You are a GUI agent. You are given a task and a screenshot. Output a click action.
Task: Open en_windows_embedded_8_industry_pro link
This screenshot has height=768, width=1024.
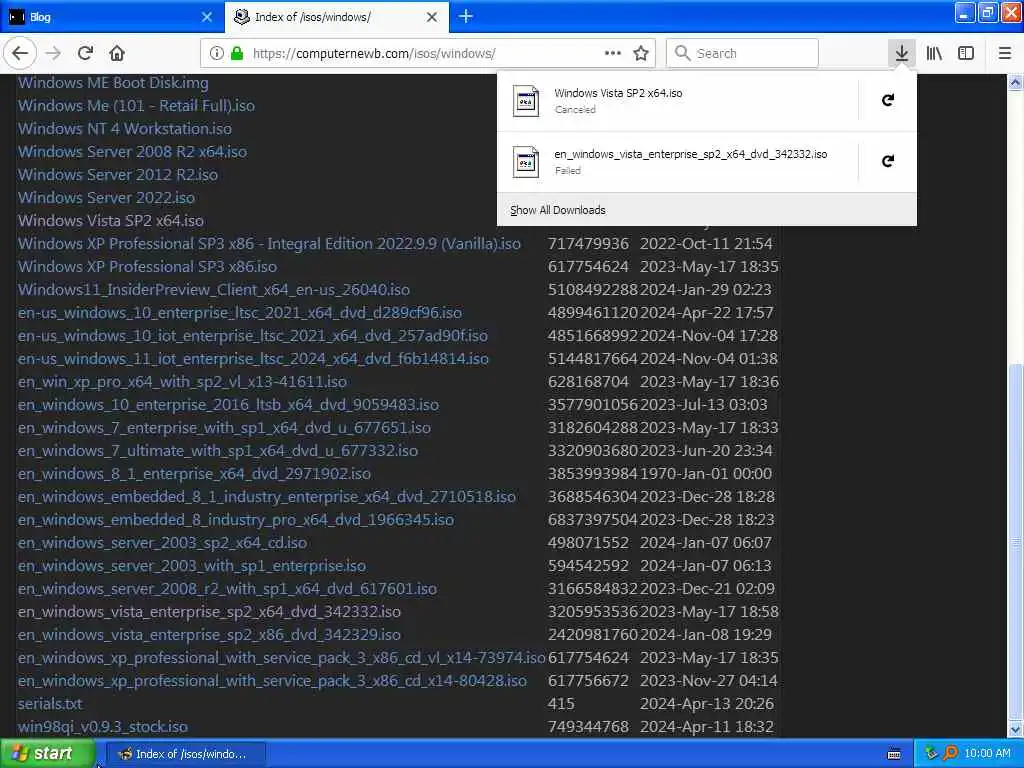click(x=236, y=520)
